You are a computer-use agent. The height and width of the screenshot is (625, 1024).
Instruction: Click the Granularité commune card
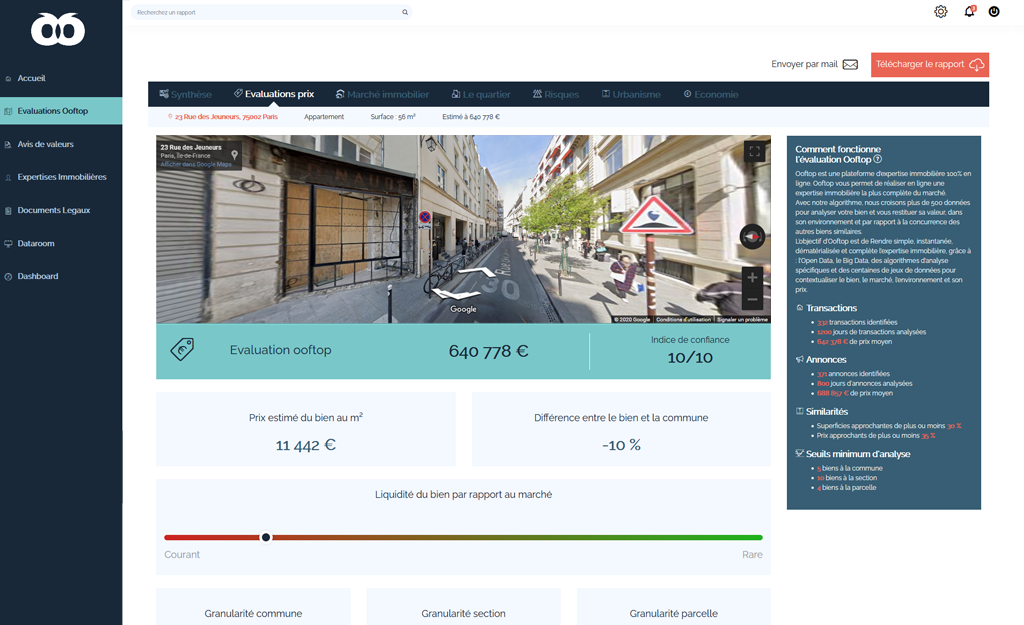[253, 607]
